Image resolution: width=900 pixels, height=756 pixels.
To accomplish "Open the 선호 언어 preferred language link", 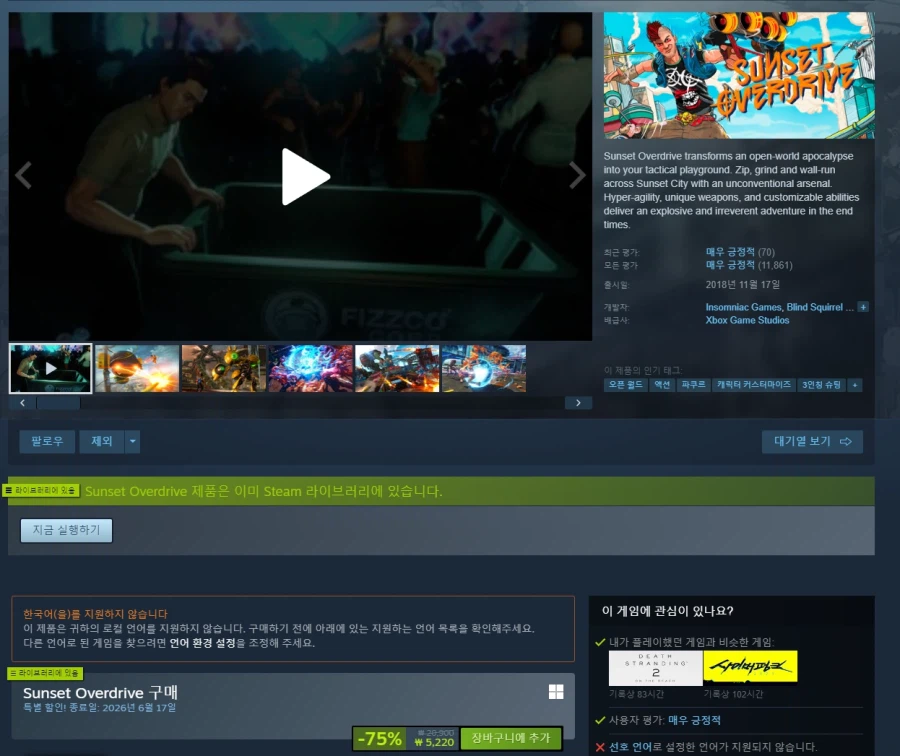I will 630,747.
